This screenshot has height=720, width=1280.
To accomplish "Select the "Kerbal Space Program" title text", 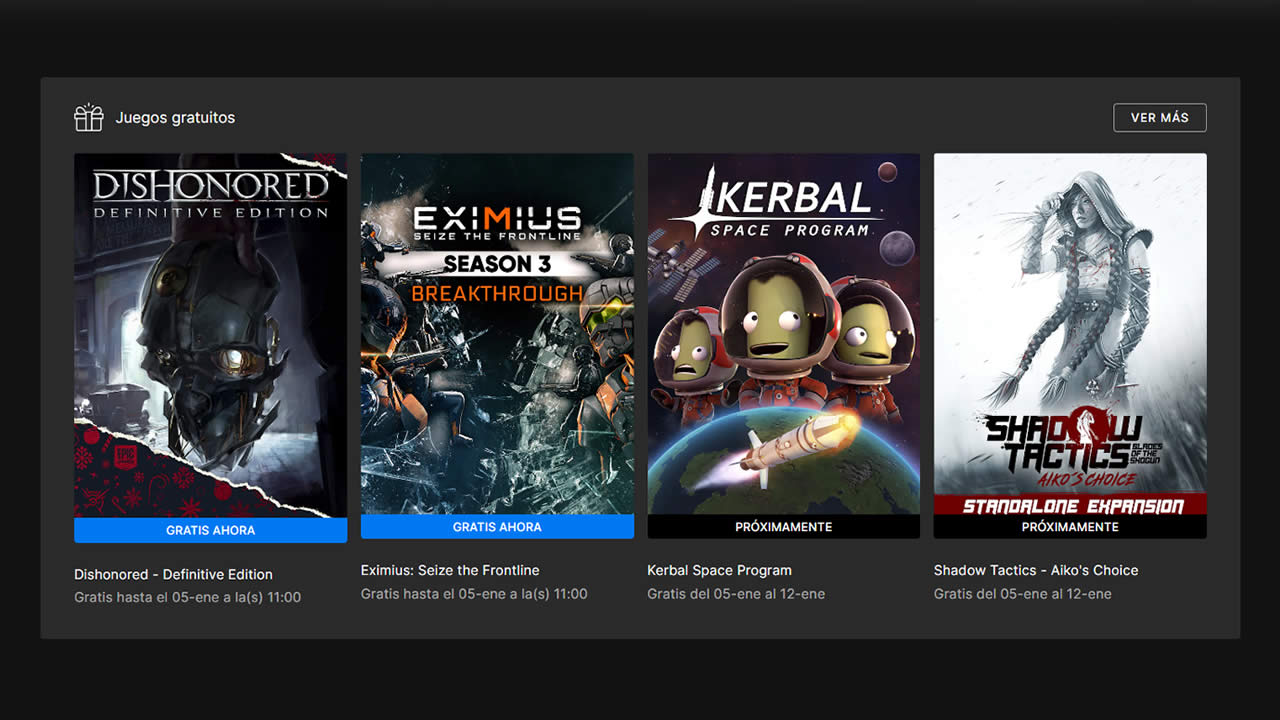I will click(719, 570).
